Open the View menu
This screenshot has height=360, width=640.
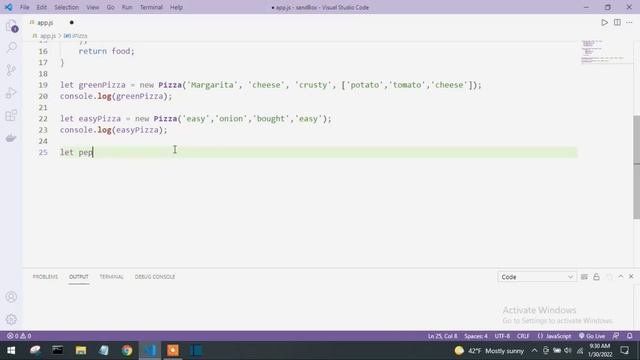(93, 7)
